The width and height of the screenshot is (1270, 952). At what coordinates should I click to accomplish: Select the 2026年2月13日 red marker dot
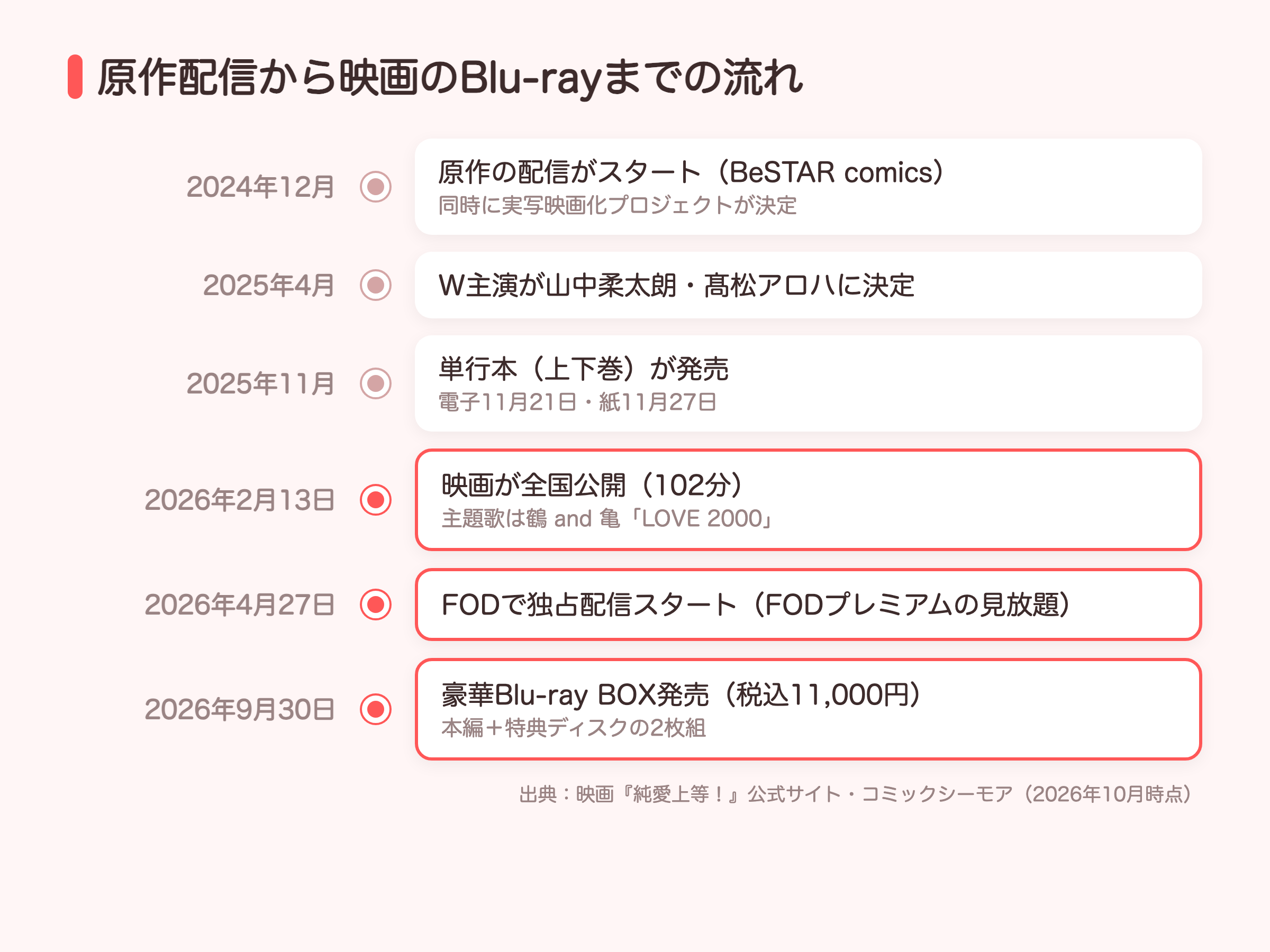coord(376,500)
